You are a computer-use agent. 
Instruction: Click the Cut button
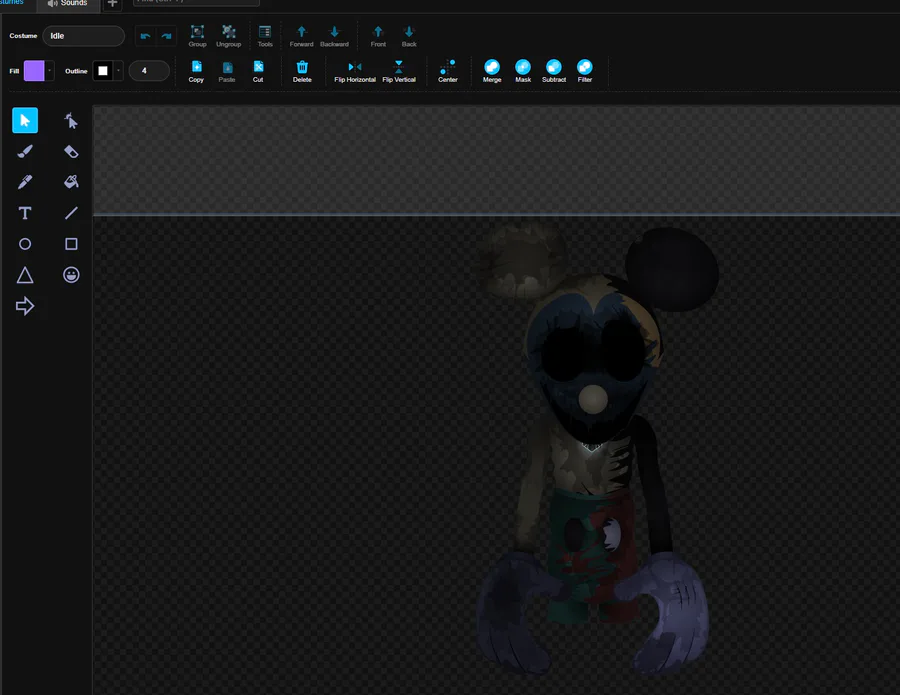pos(258,72)
